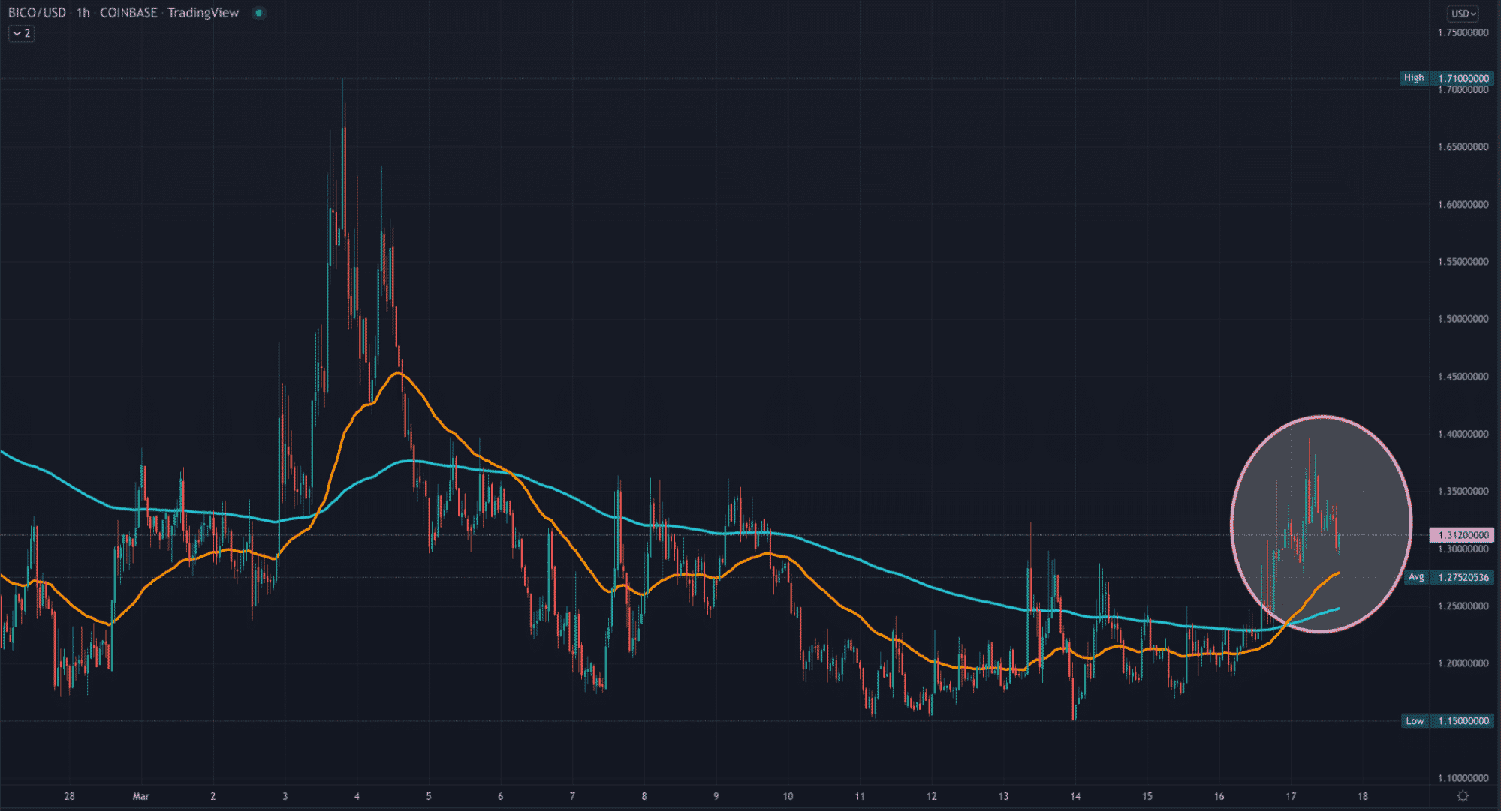Click date 18 on the time axis
The height and width of the screenshot is (812, 1501).
click(1363, 796)
